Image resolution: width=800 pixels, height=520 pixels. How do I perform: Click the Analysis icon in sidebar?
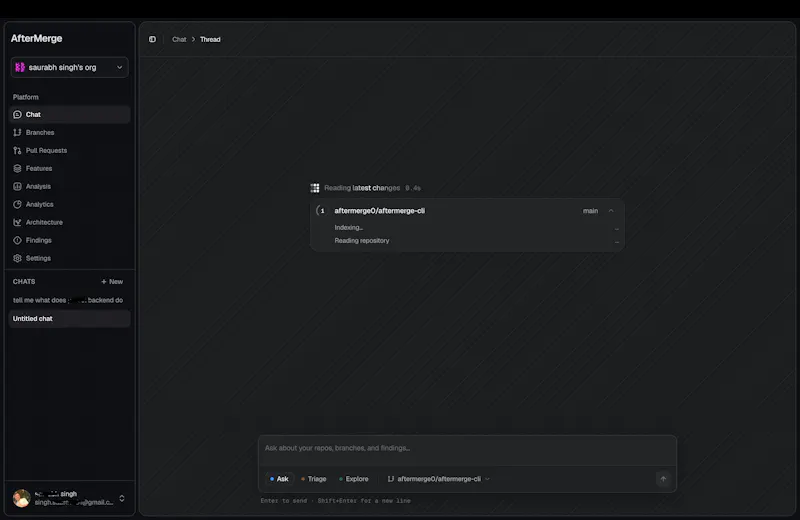point(17,186)
